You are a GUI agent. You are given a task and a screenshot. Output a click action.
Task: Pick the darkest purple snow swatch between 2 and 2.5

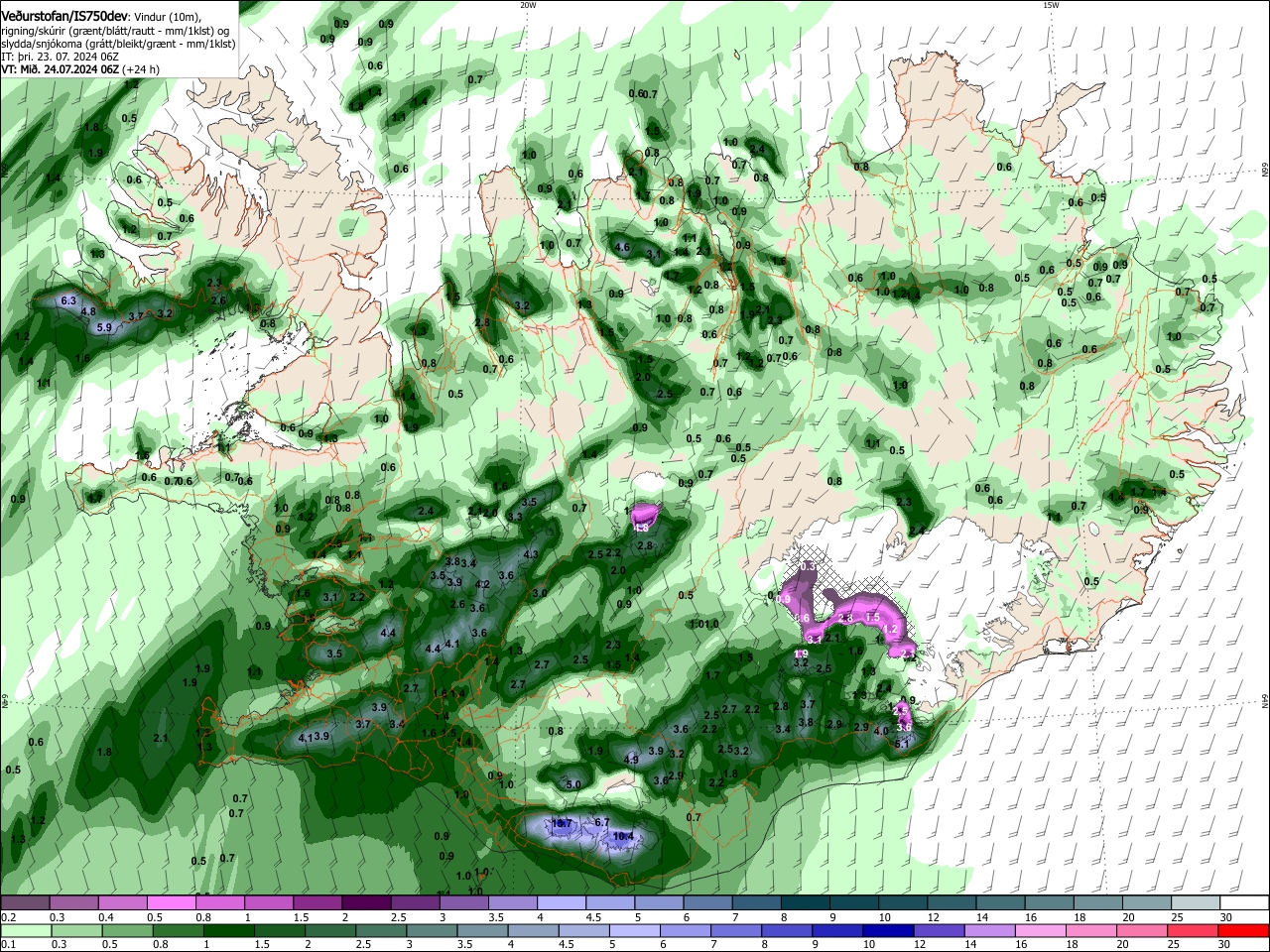click(x=365, y=902)
